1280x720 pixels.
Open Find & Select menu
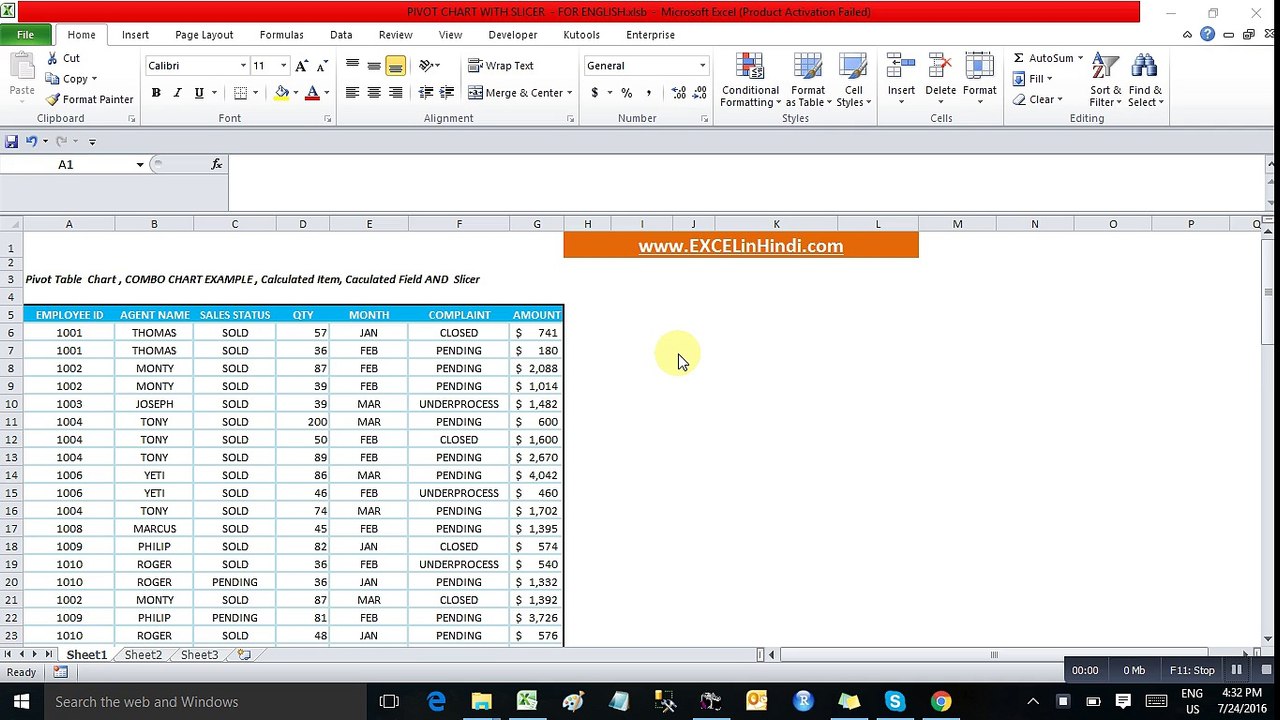pyautogui.click(x=1145, y=80)
